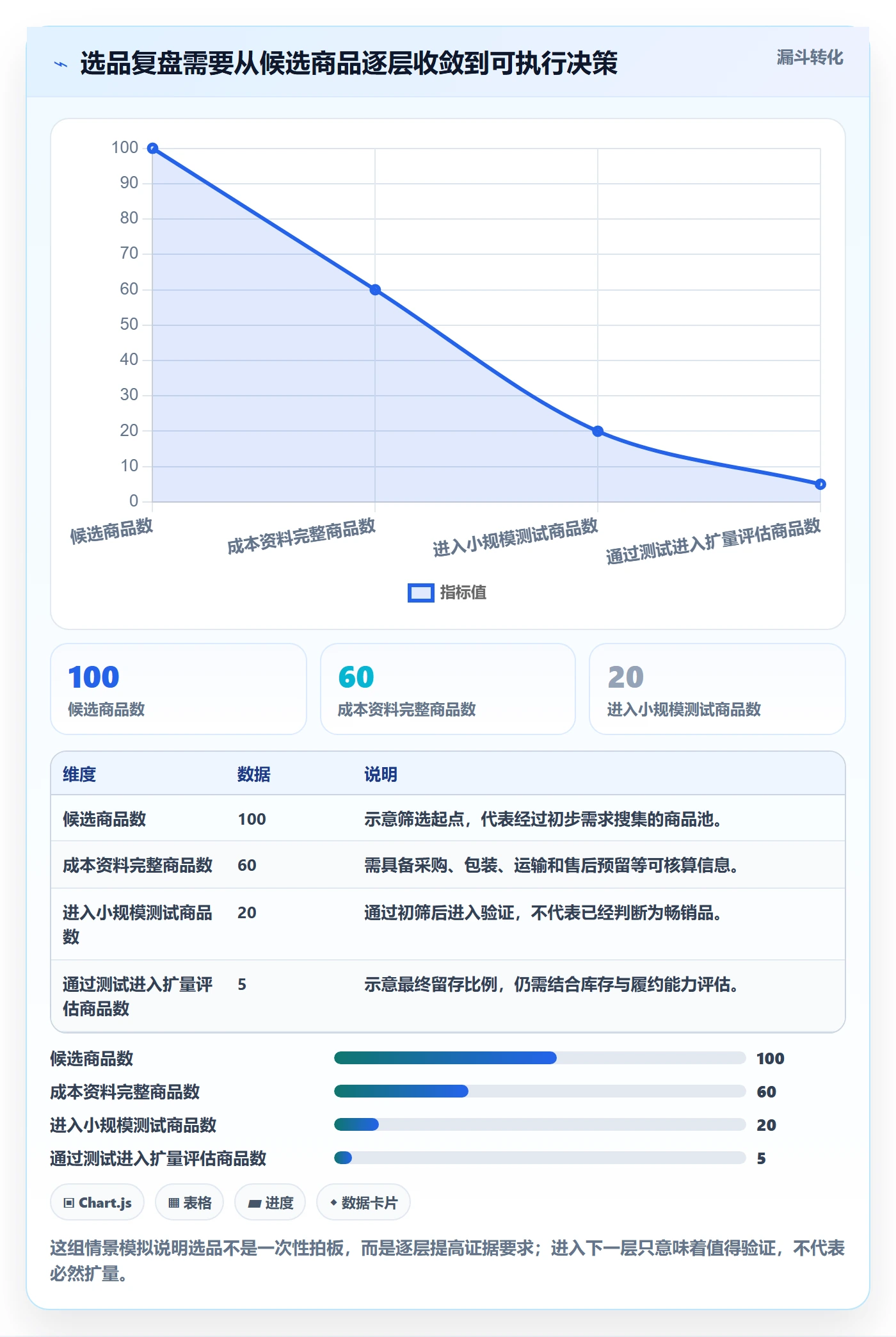
Task: Open the 100 候选商品数 data card
Action: [179, 689]
